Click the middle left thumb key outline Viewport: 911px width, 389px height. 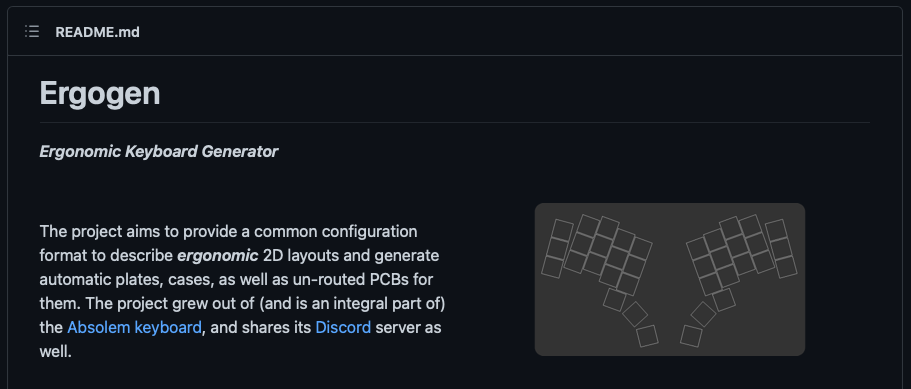(635, 314)
